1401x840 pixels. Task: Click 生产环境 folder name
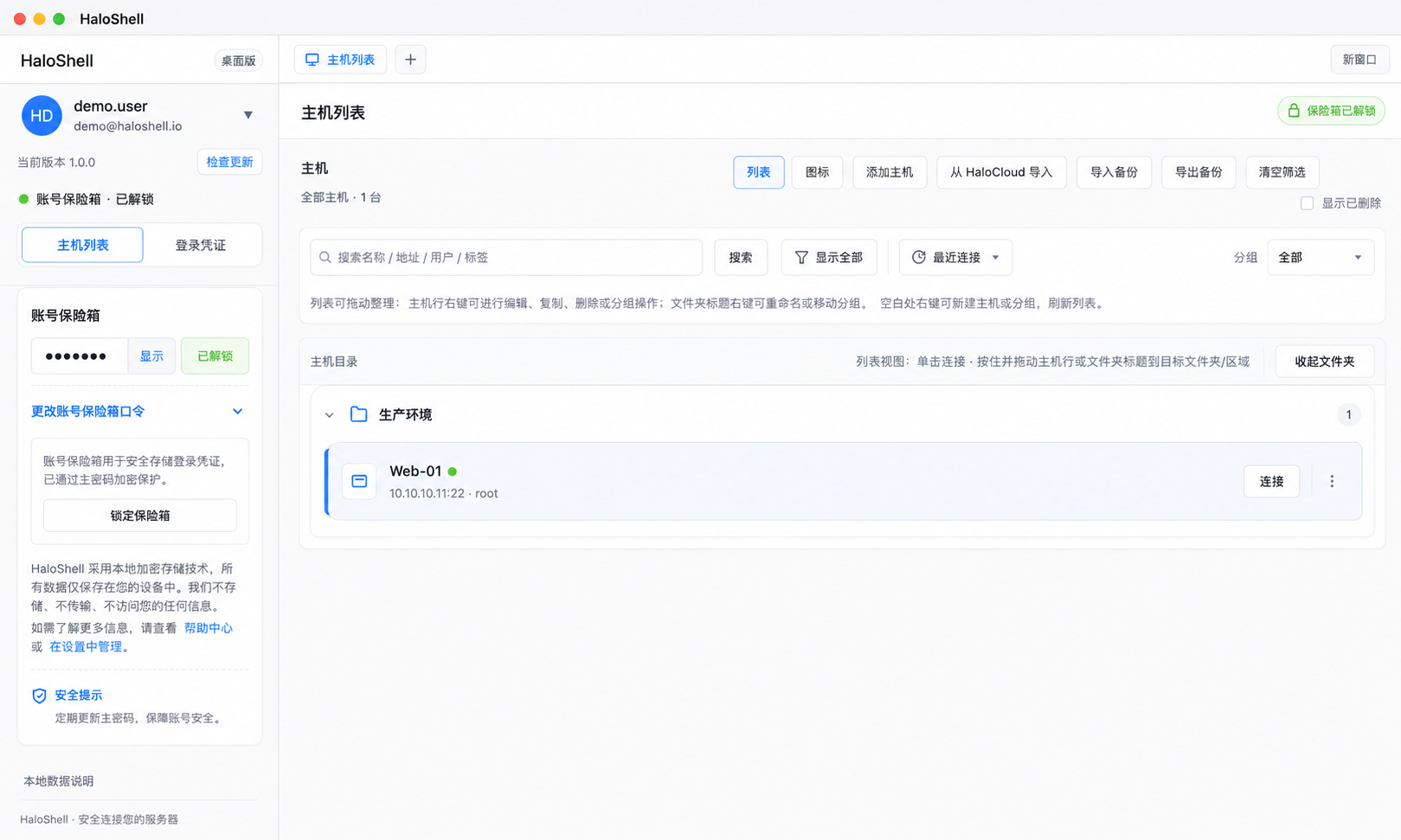click(x=405, y=414)
